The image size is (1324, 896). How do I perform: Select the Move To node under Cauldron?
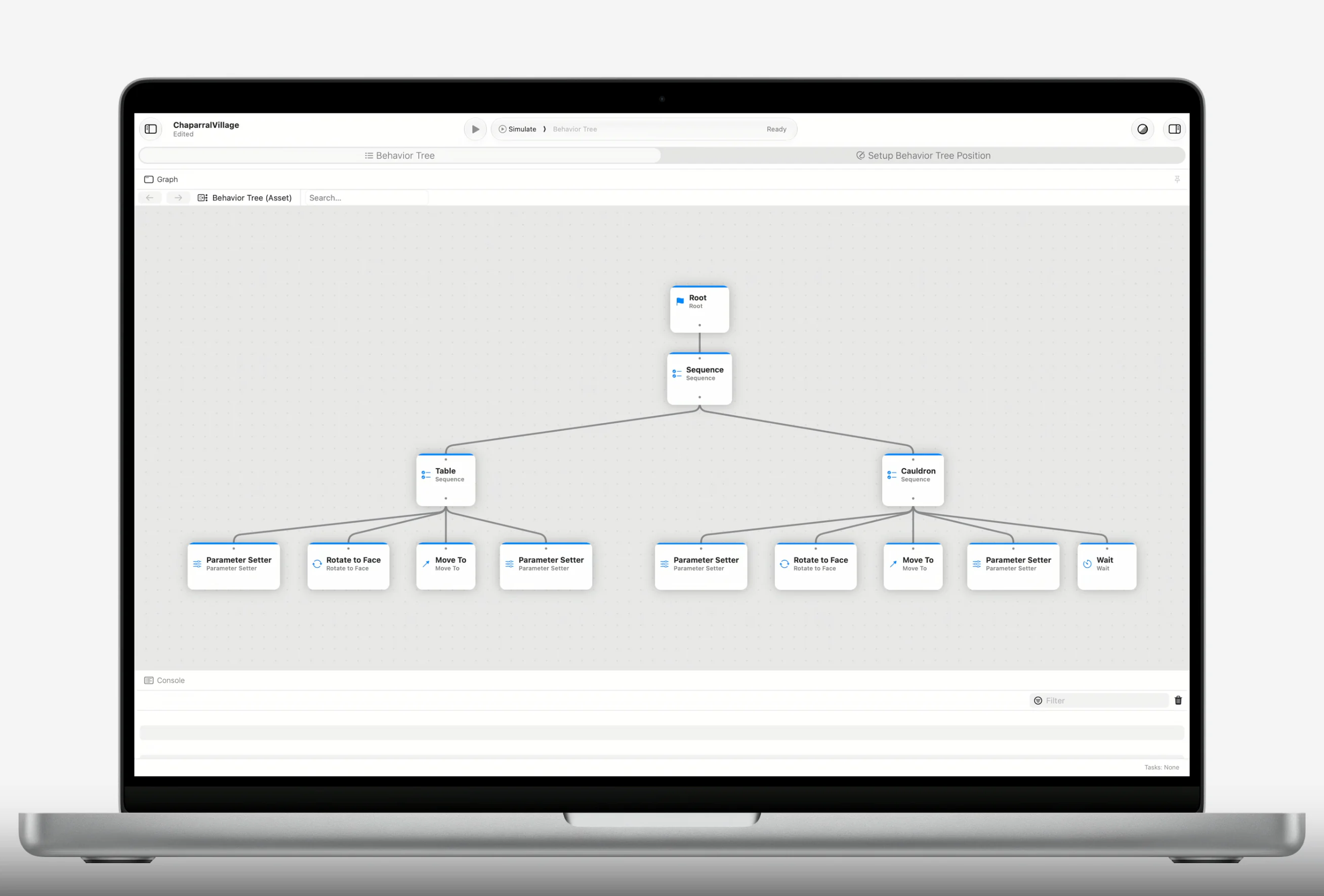click(913, 566)
